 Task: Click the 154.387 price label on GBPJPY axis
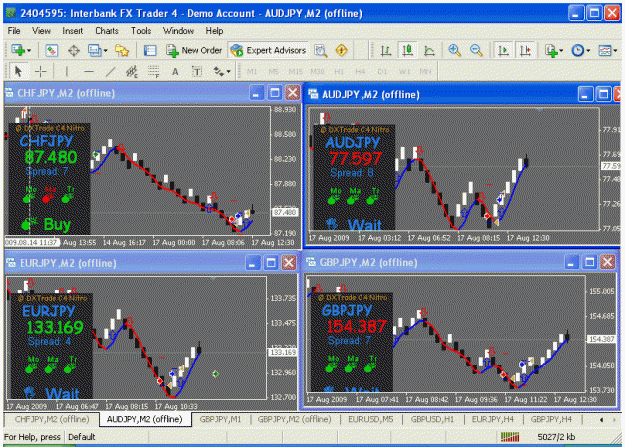pyautogui.click(x=601, y=339)
